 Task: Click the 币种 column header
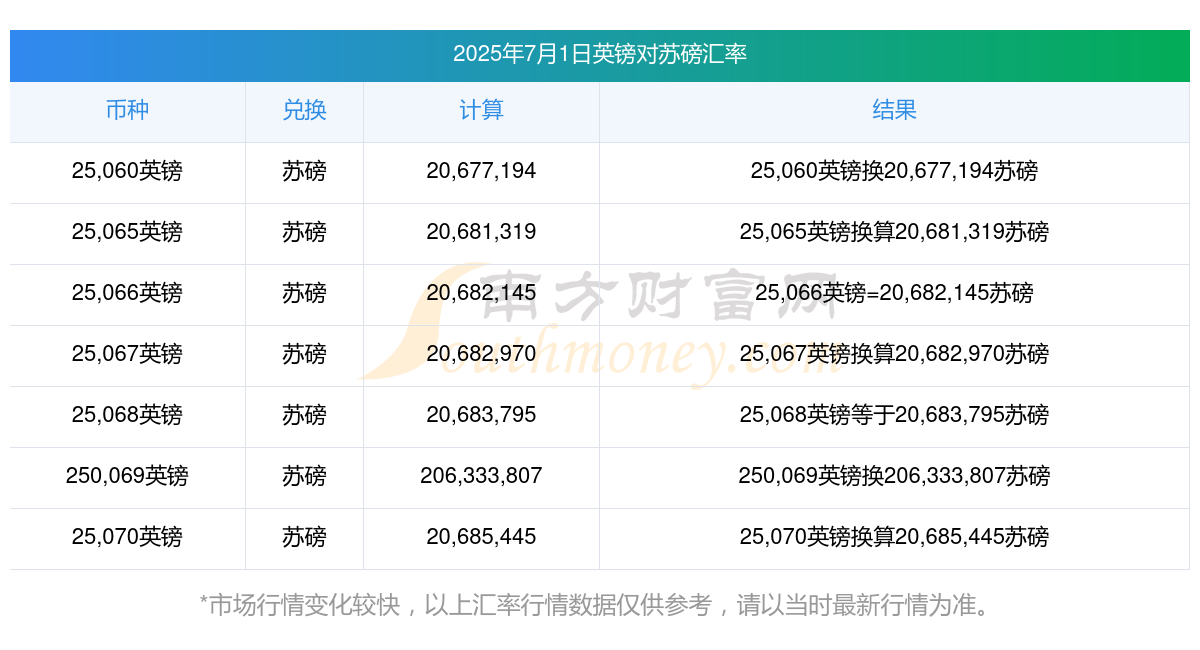coord(127,110)
